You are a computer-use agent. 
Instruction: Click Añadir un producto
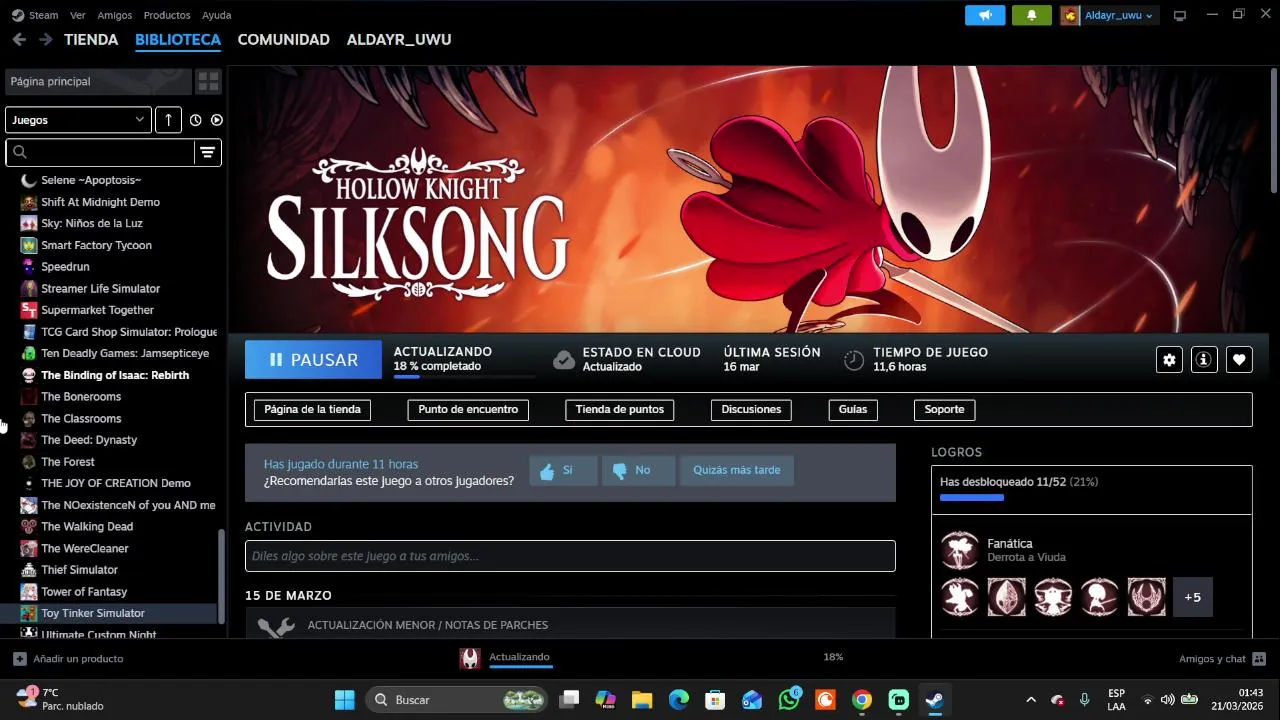click(x=68, y=658)
